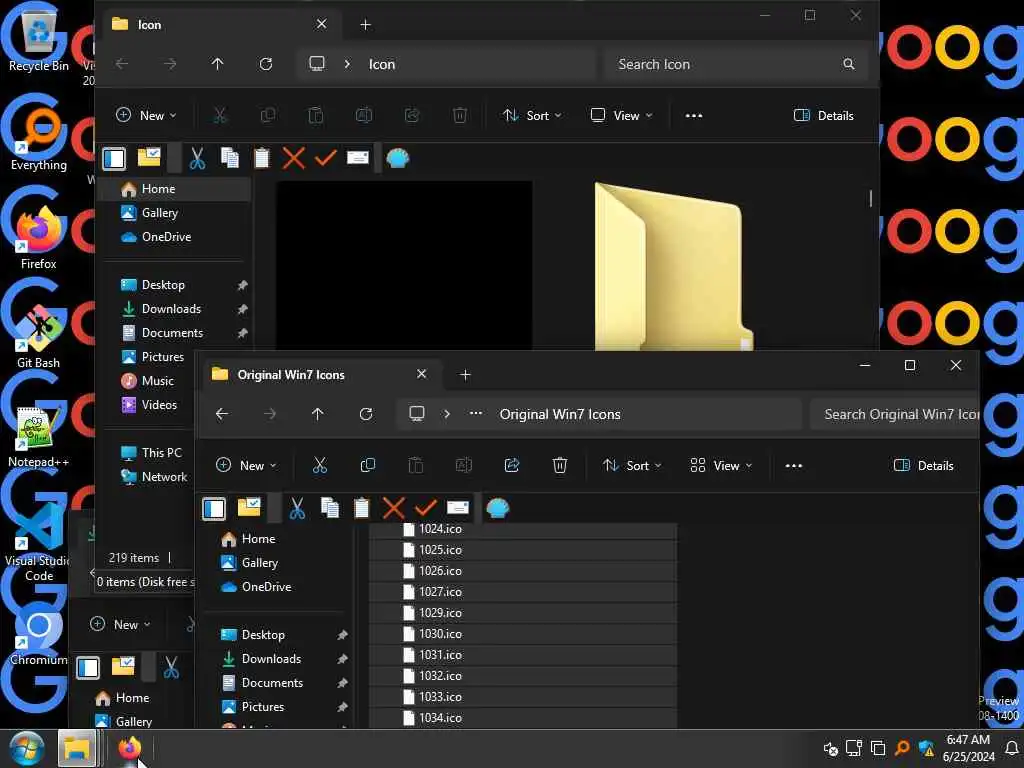Click orange checkmark icon in Original Win7 Icons window
1024x768 pixels.
click(x=426, y=508)
